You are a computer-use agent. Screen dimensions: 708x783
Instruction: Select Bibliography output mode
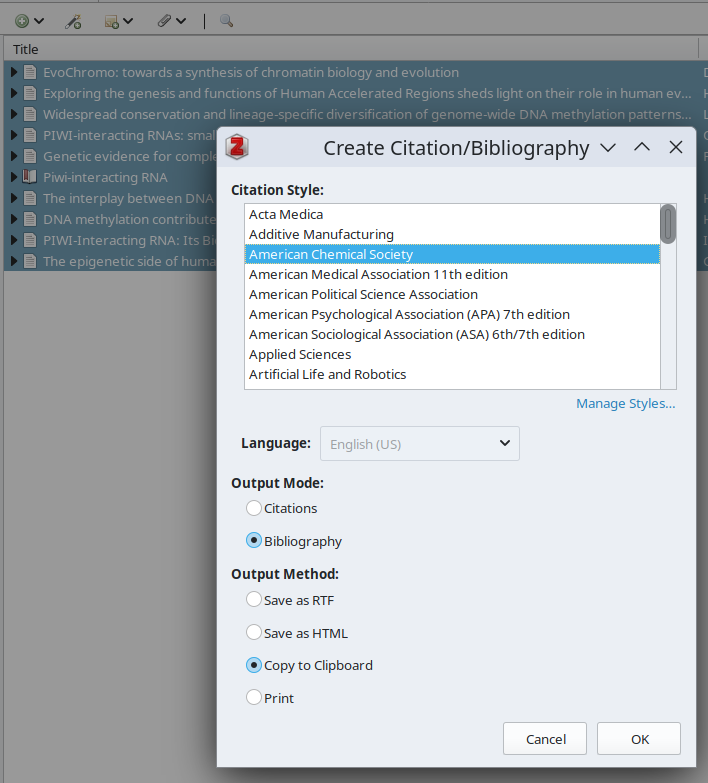254,541
